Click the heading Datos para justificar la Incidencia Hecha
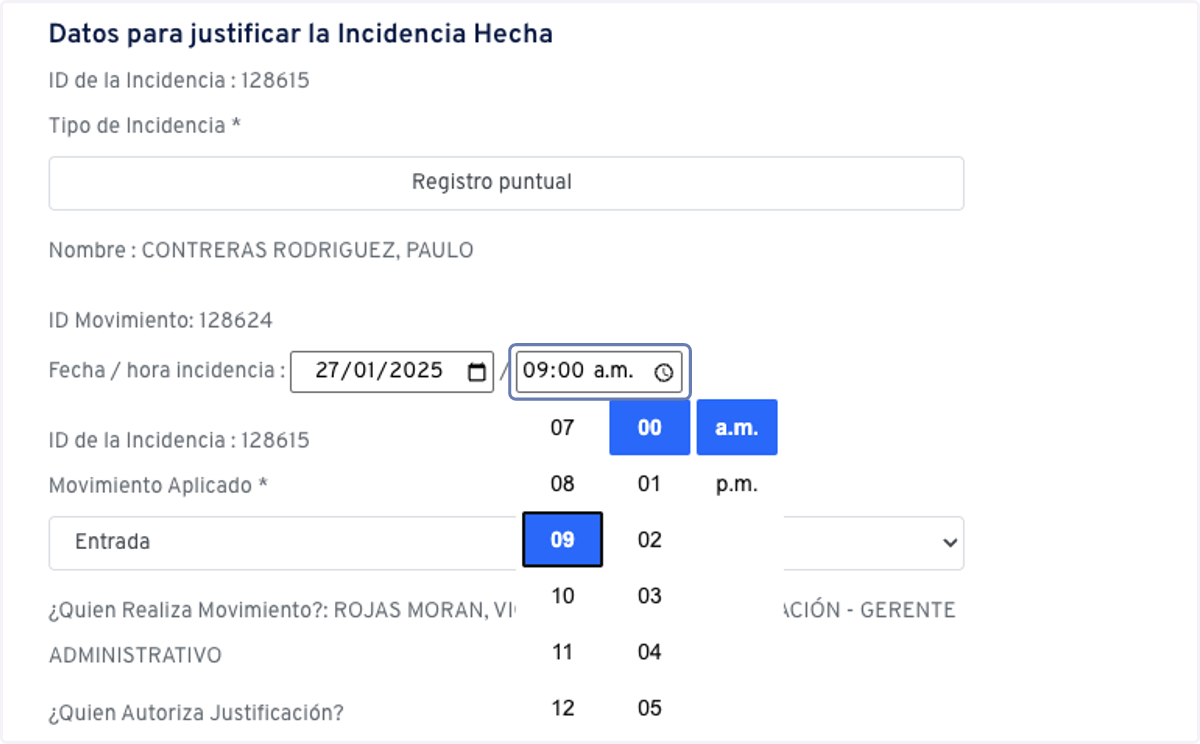The height and width of the screenshot is (744, 1200). click(x=301, y=33)
